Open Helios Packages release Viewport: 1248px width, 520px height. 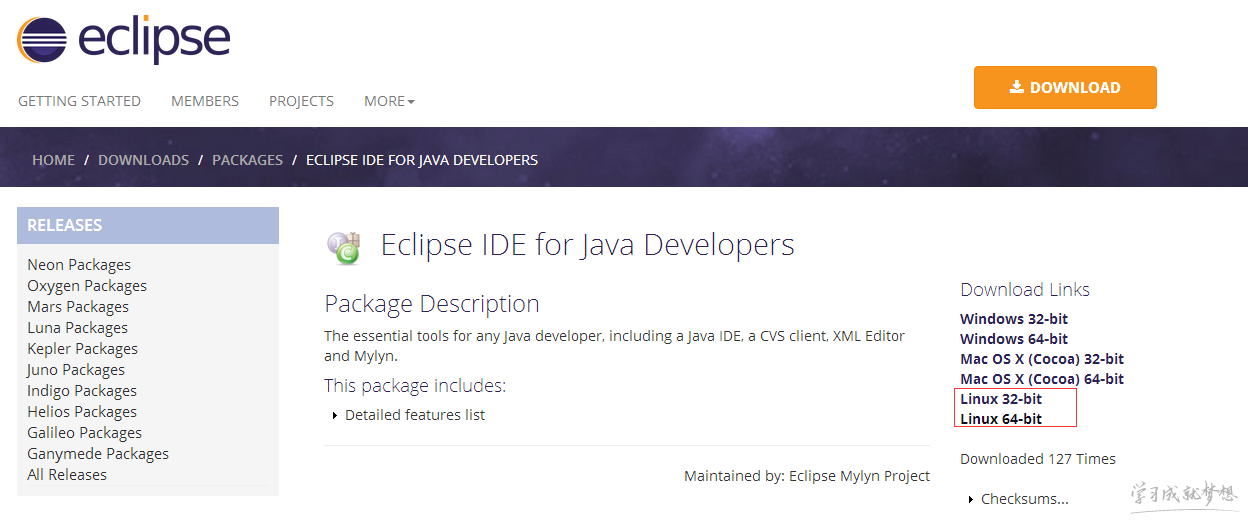click(x=82, y=412)
